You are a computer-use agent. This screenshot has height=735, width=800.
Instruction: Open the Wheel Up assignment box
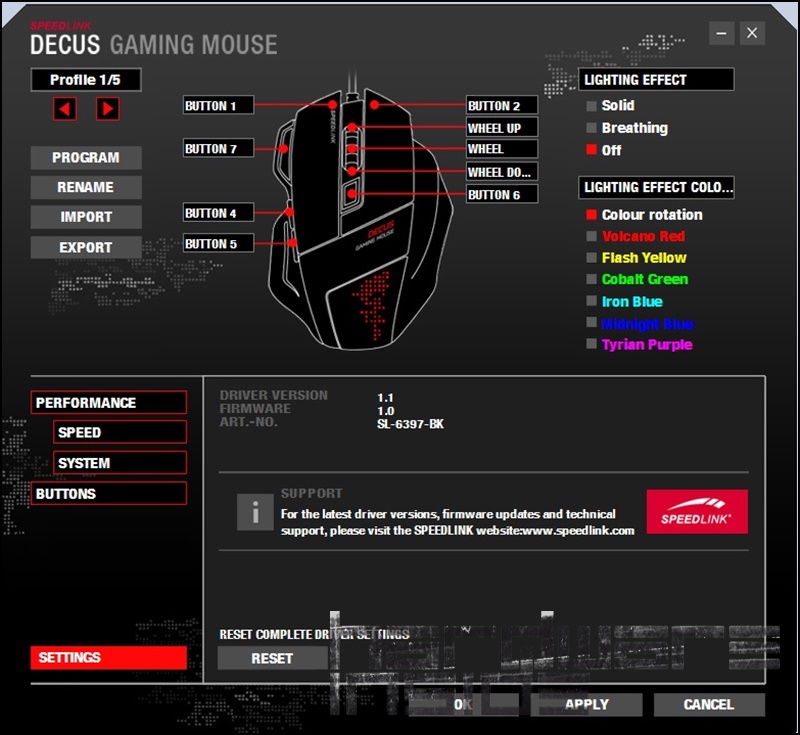502,128
